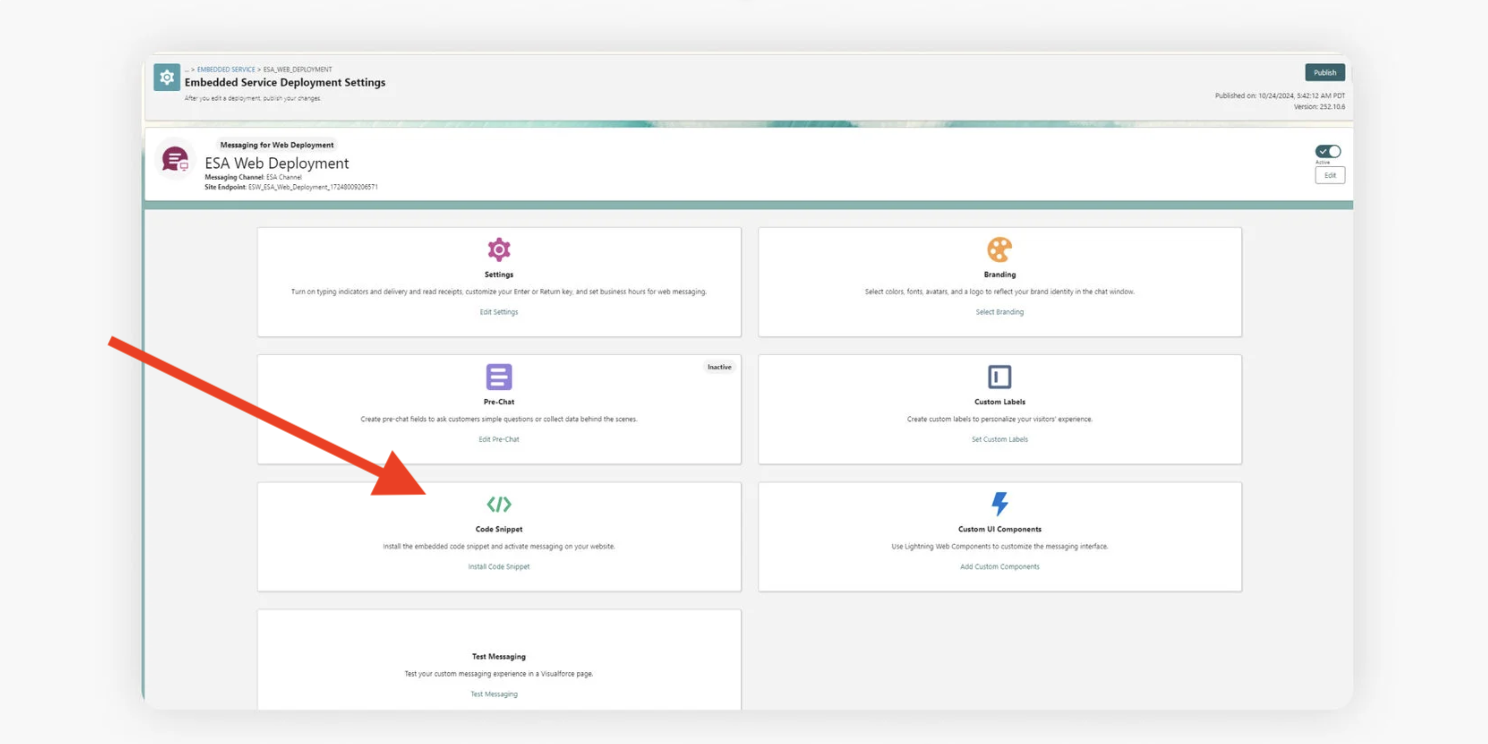Click the Embedded Service Deployment Settings heading
Image resolution: width=1488 pixels, height=744 pixels.
[x=285, y=82]
